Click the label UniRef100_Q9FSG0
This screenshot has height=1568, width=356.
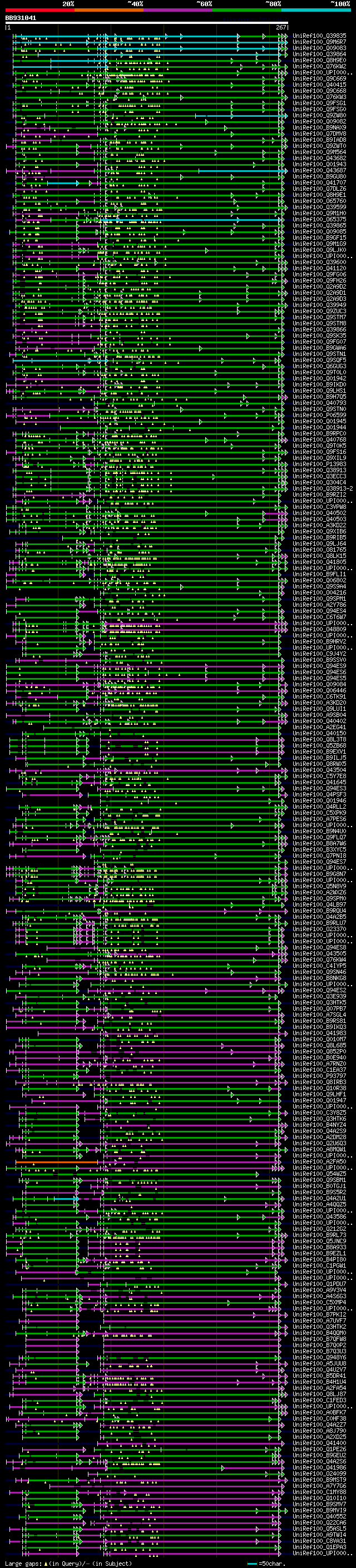coord(319,110)
